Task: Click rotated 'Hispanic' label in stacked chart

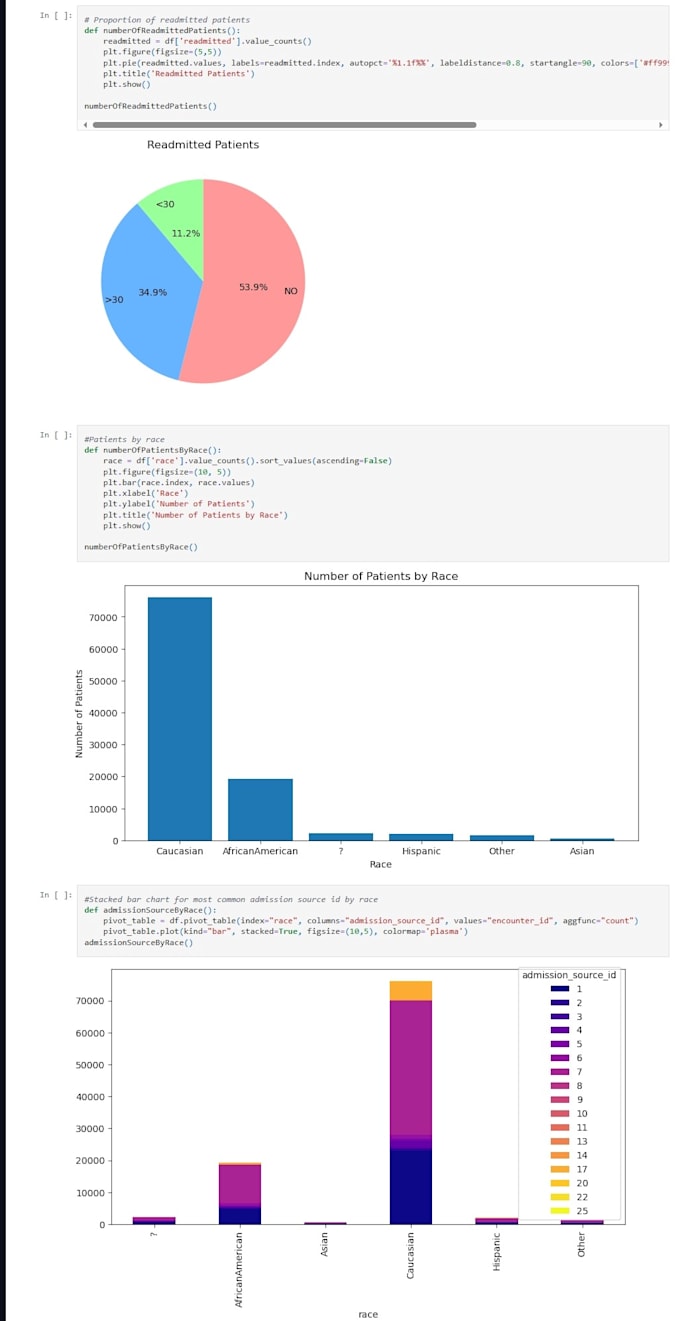Action: [x=497, y=1249]
